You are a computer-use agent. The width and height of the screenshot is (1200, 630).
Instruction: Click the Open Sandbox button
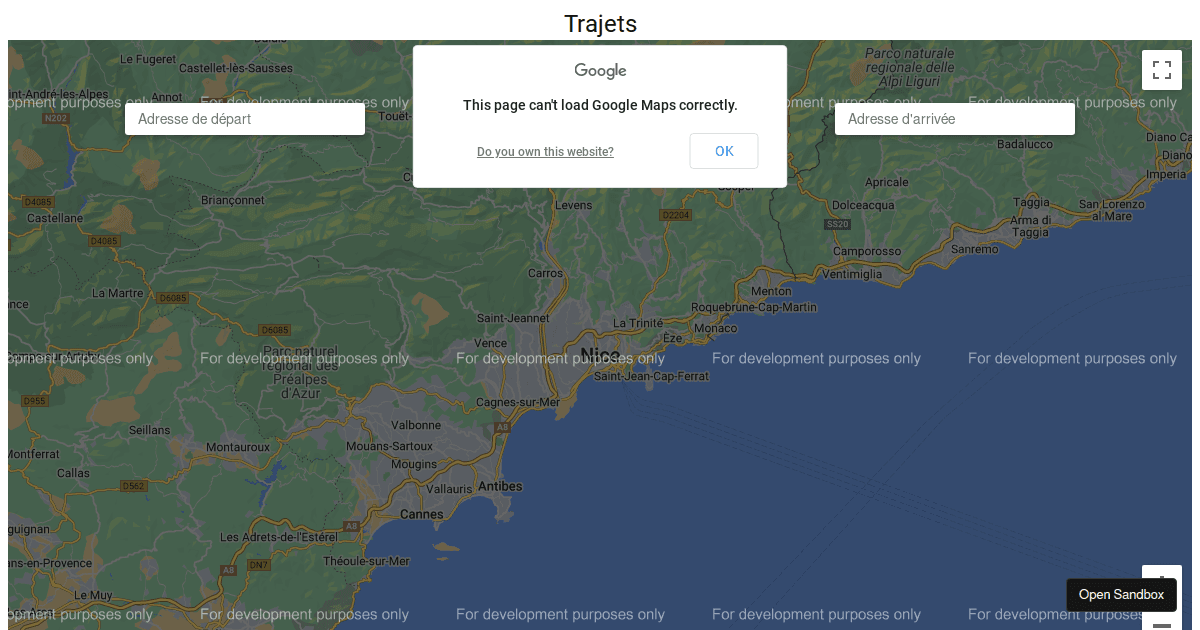click(x=1121, y=595)
